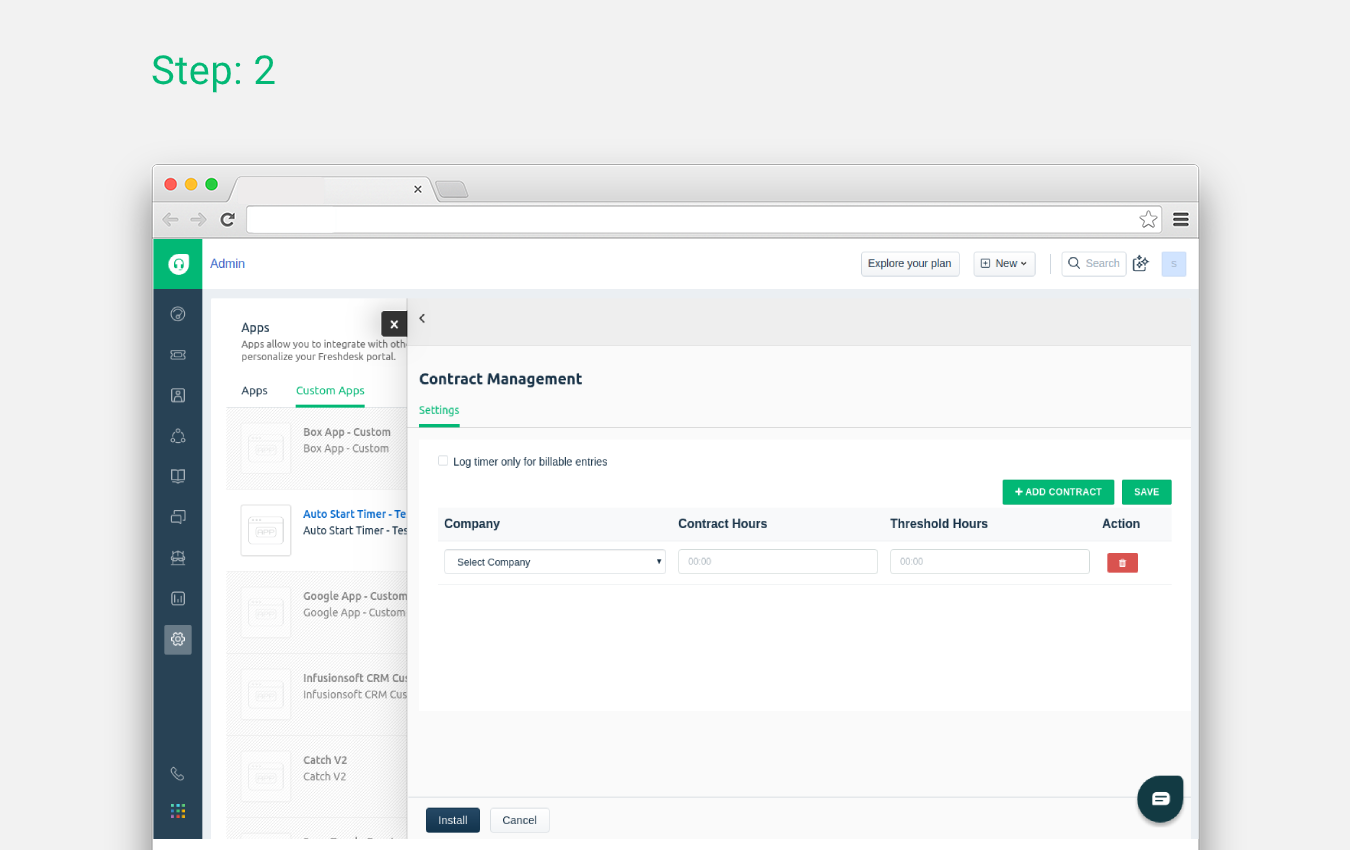Click the Cancel button
1350x850 pixels.
pyautogui.click(x=520, y=820)
